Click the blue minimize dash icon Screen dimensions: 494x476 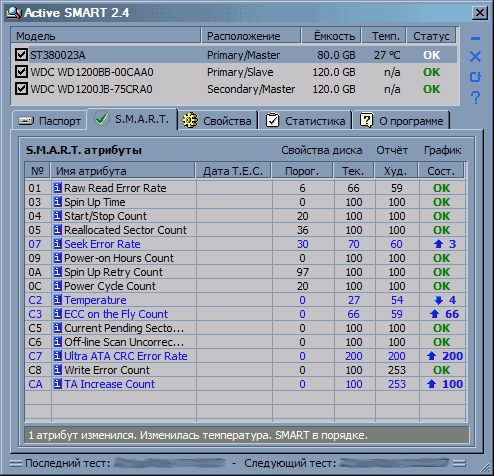pyautogui.click(x=475, y=39)
